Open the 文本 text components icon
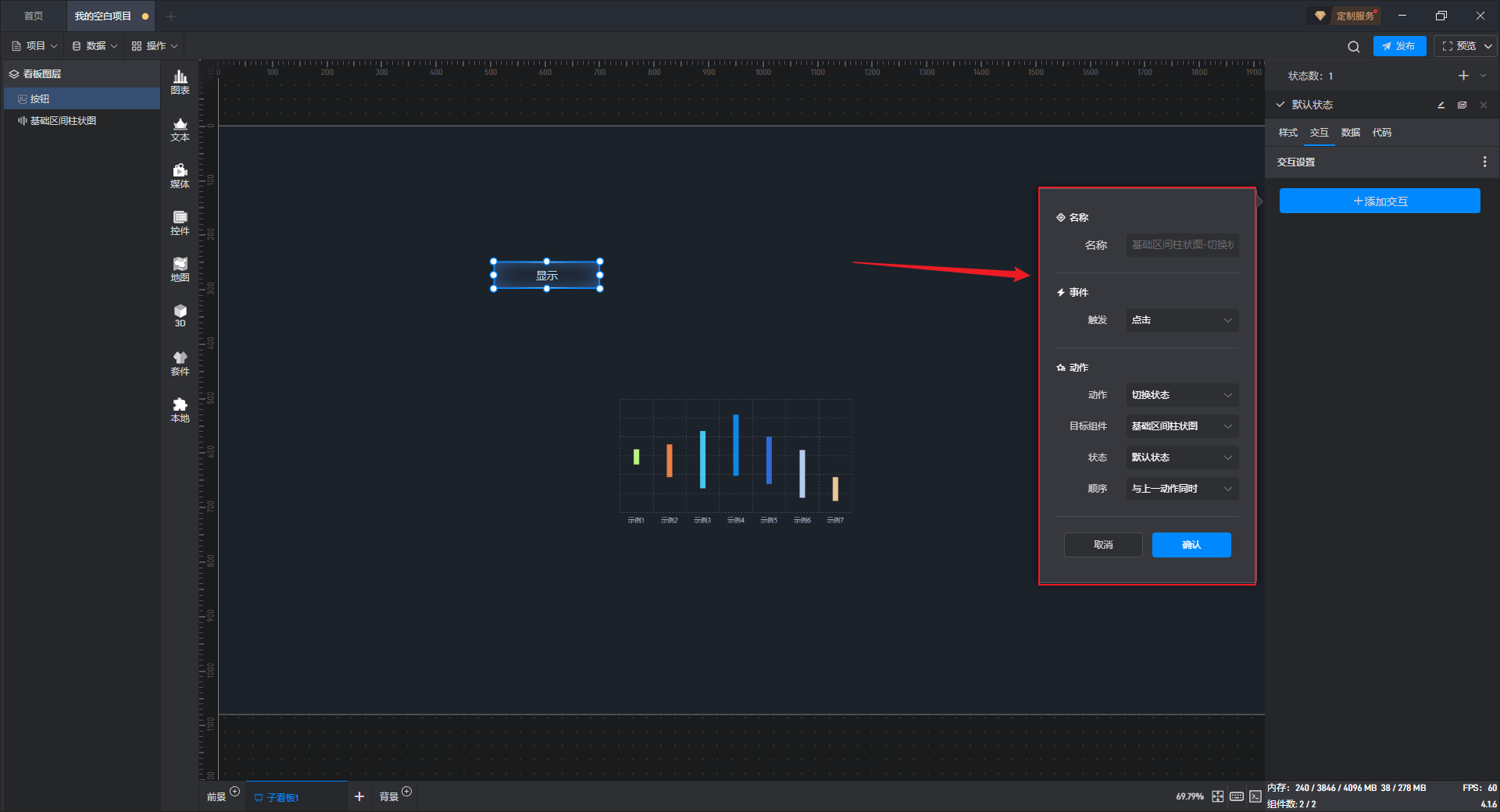 pos(180,129)
